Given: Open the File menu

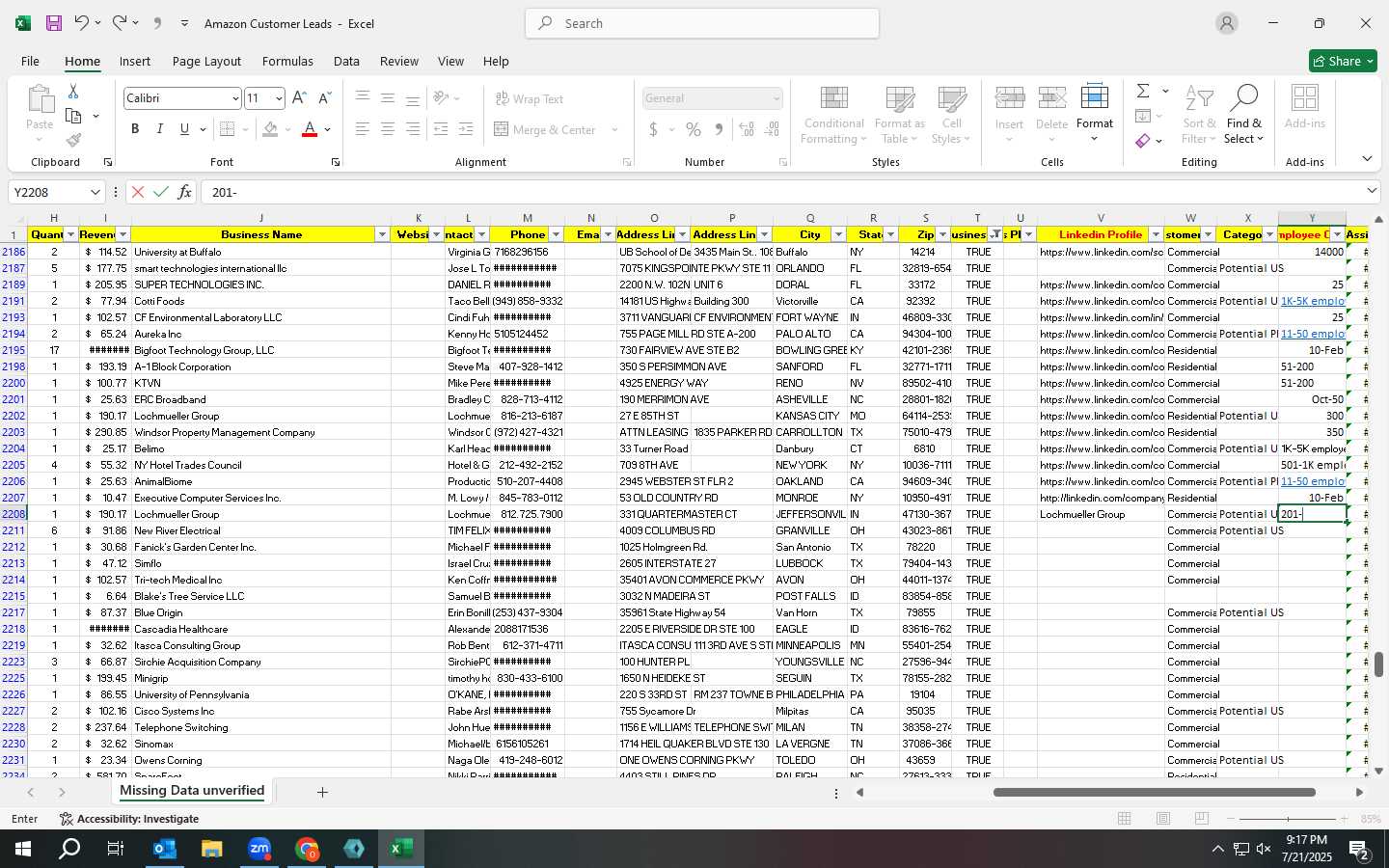Looking at the screenshot, I should coord(30,61).
